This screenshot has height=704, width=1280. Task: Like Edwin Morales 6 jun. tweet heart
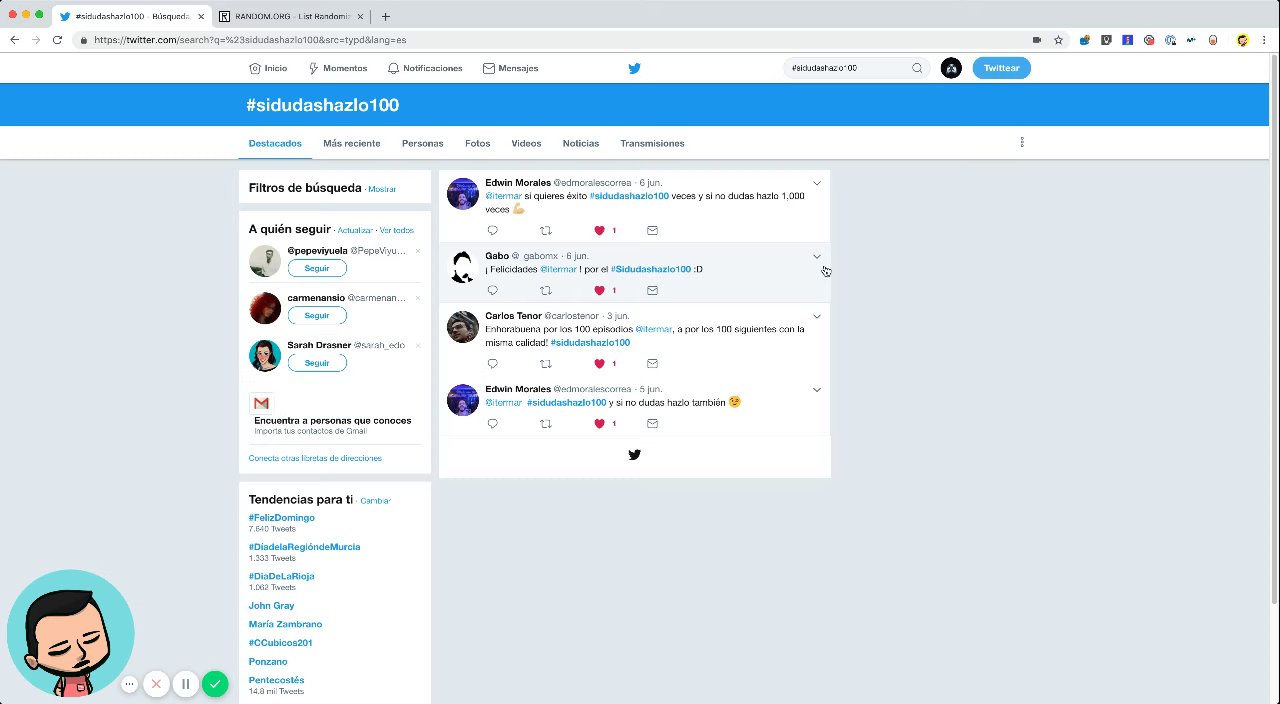tap(600, 230)
